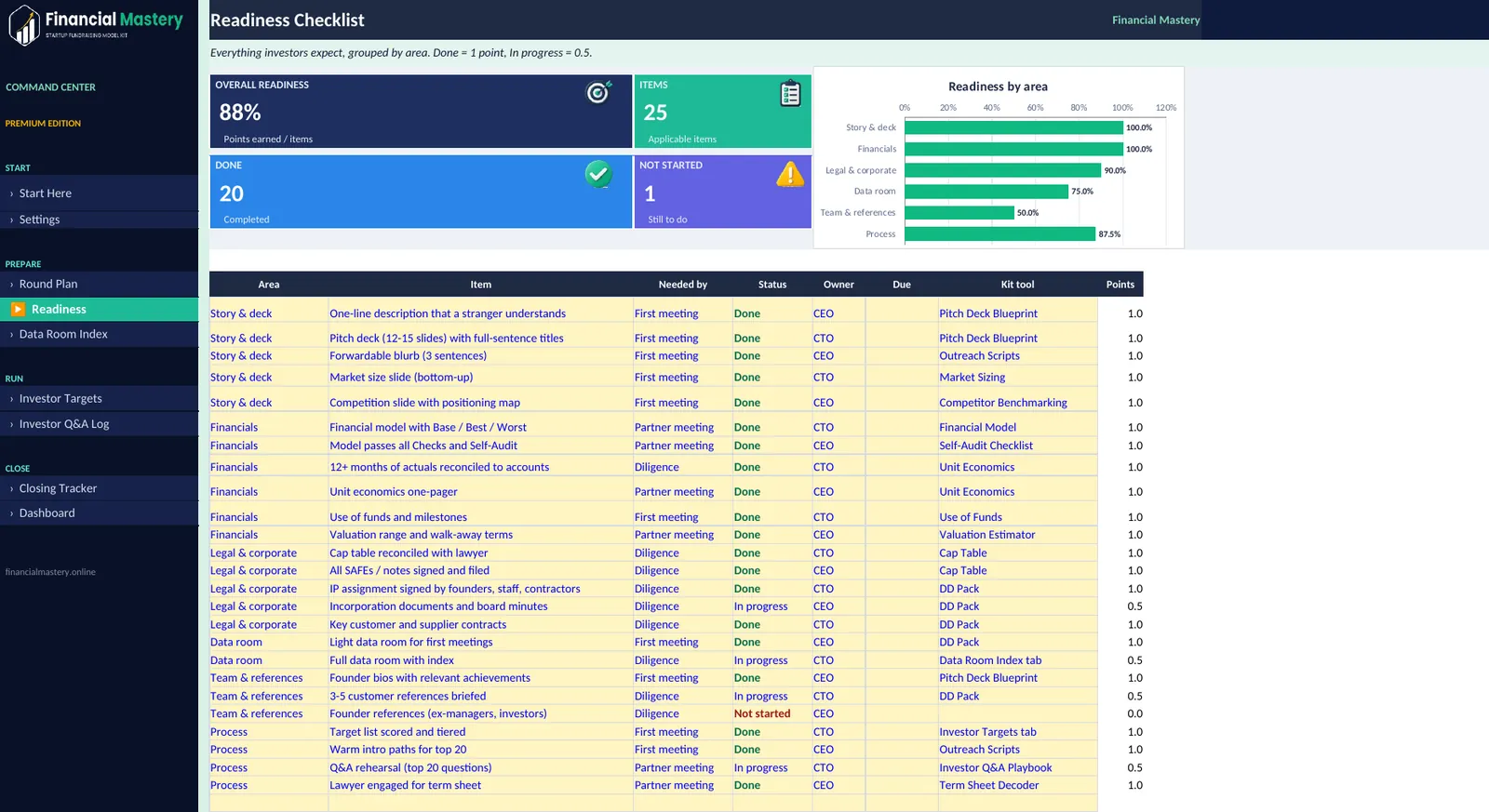Click the Legal & corporate 90.0% chart bar
Screen dimensions: 1489x812
[x=1002, y=170]
